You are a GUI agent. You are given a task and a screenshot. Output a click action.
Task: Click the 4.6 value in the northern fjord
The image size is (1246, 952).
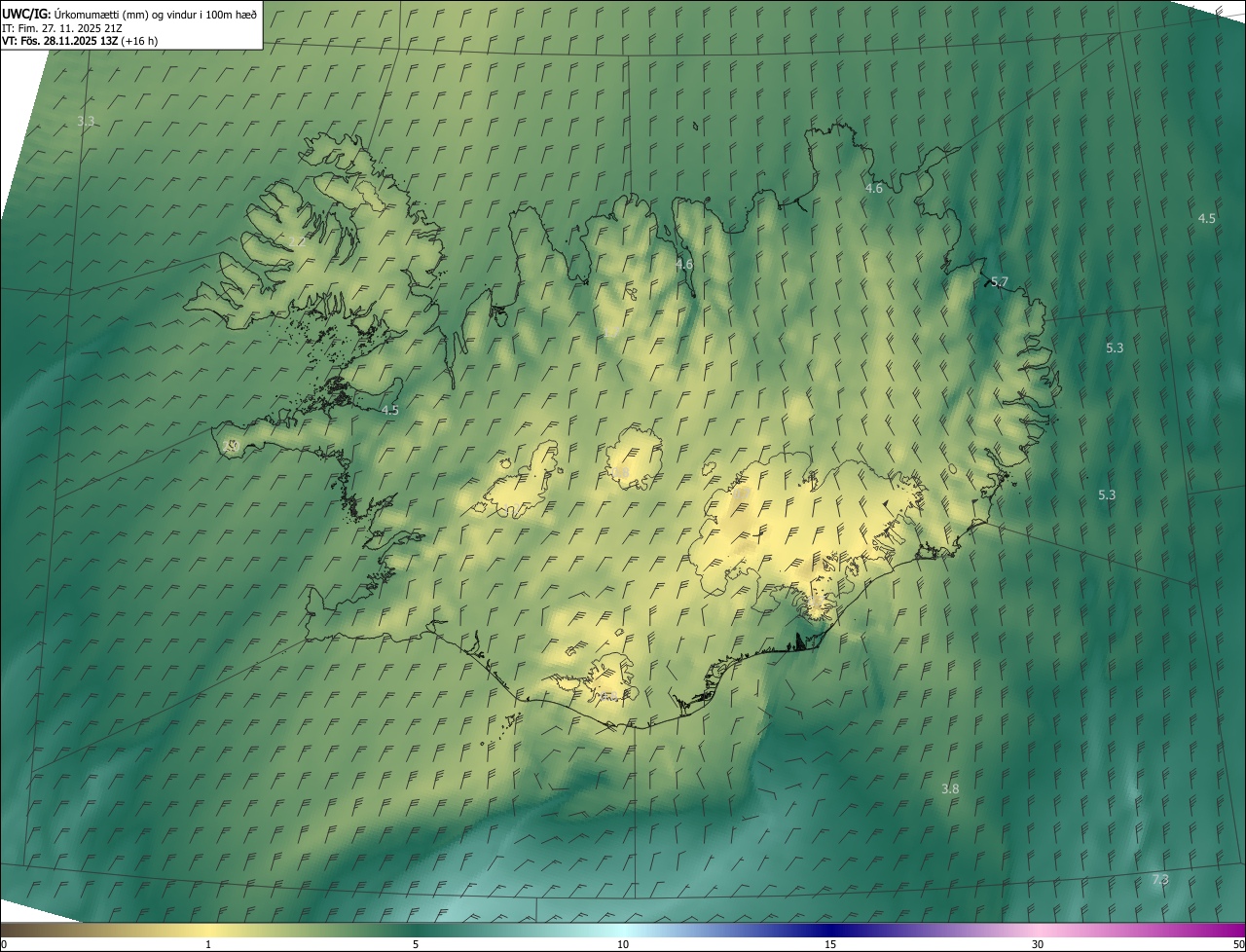pyautogui.click(x=684, y=264)
